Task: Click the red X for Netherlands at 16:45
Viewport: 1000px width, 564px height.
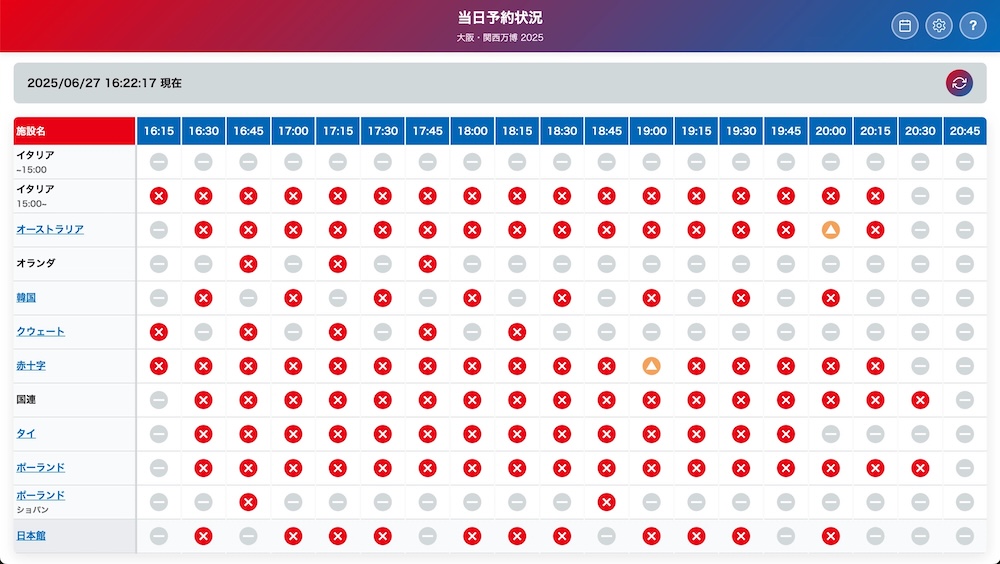Action: click(x=248, y=263)
